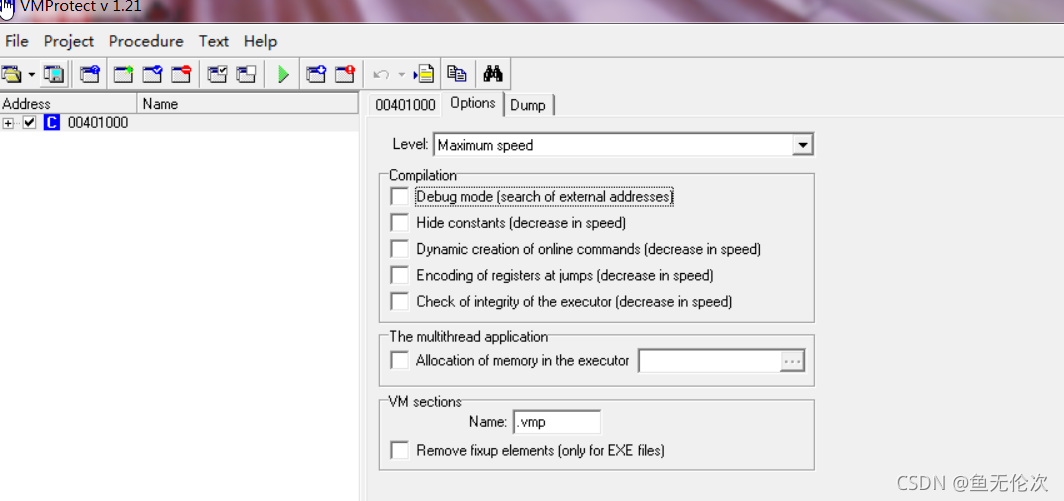Enable Hide constants checkbox

pyautogui.click(x=400, y=222)
